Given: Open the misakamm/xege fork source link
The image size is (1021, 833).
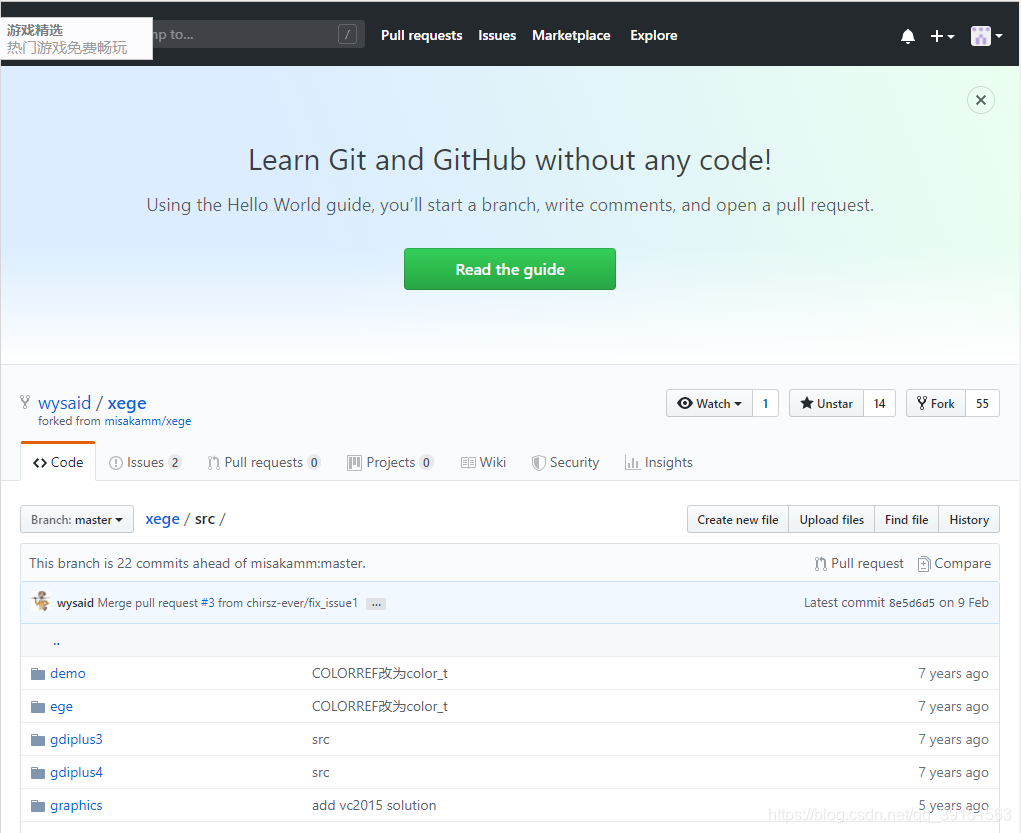Looking at the screenshot, I should (148, 421).
